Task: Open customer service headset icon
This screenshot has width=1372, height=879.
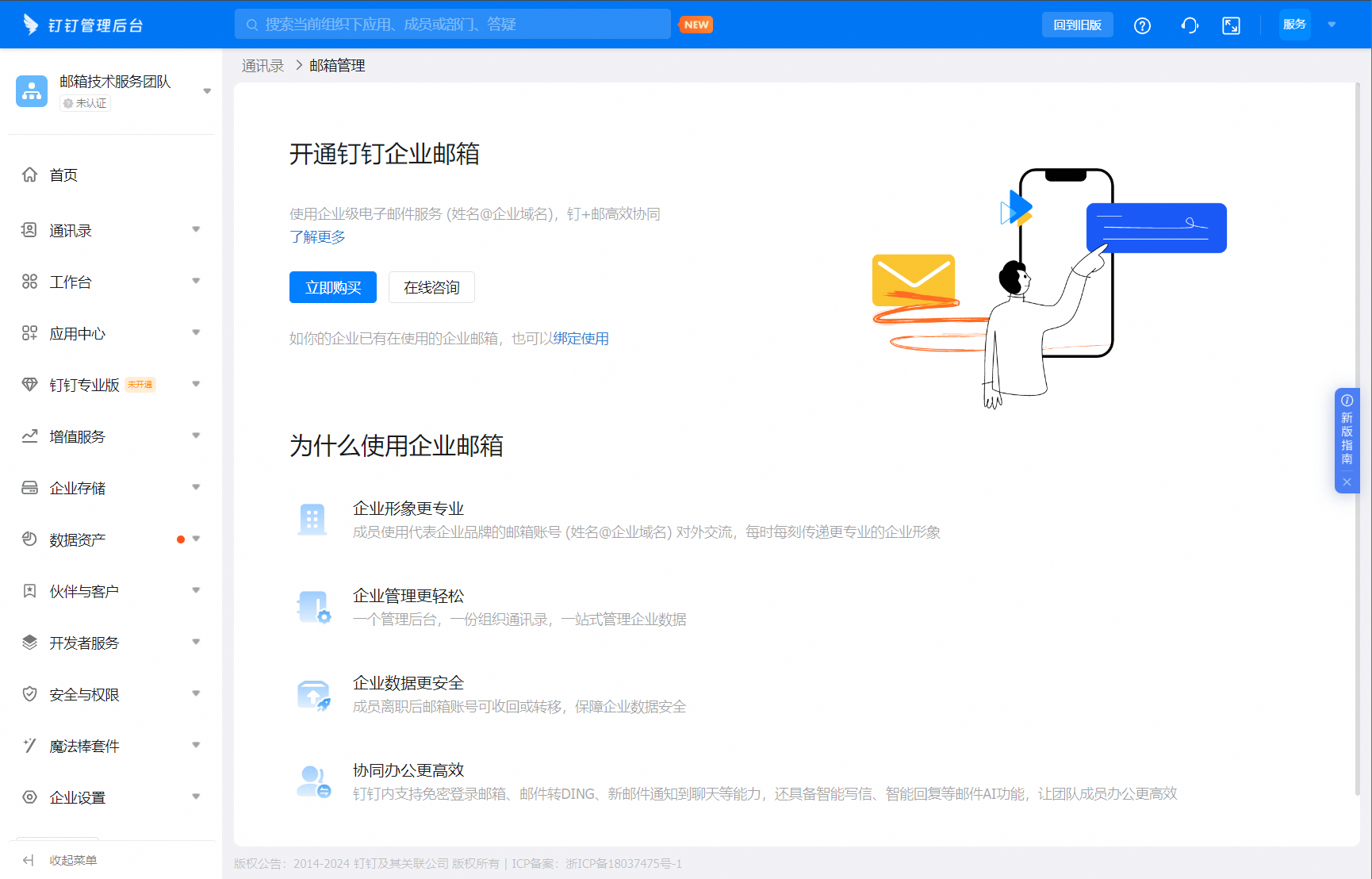Action: tap(1190, 25)
